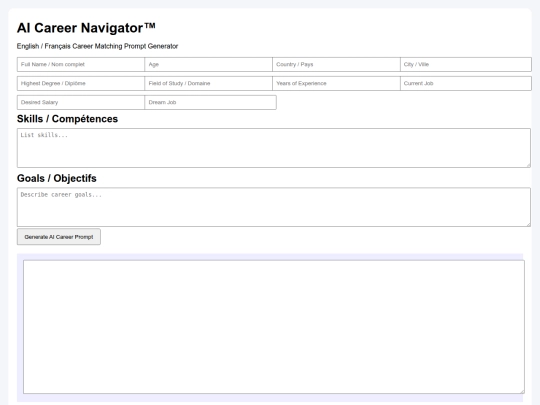540x405 pixels.
Task: Click into the City / Ville field
Action: [x=466, y=64]
